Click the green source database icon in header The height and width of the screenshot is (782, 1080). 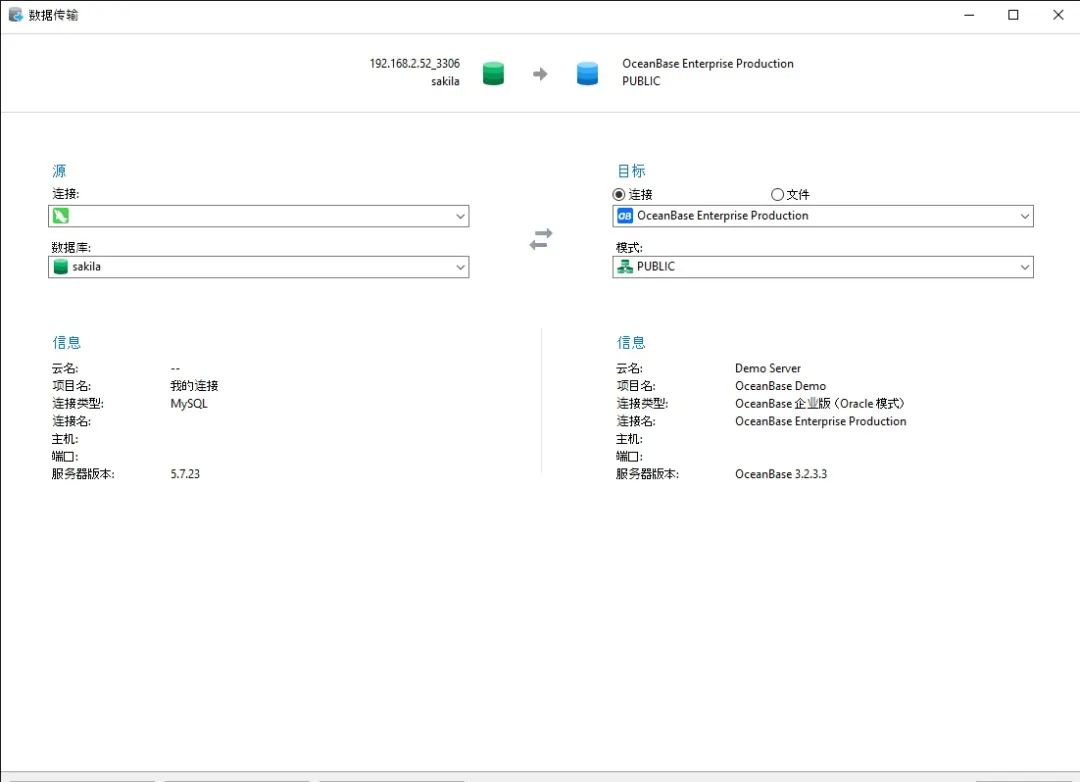493,73
